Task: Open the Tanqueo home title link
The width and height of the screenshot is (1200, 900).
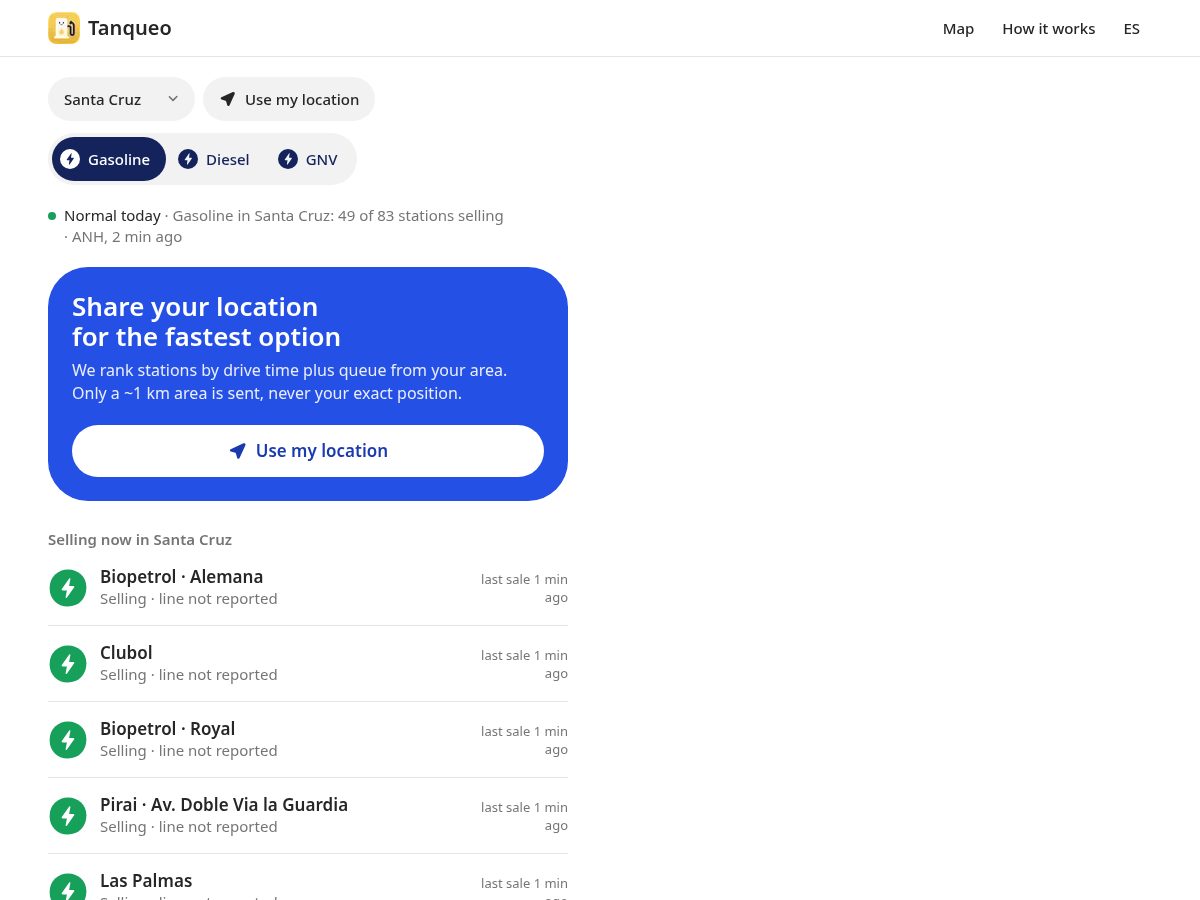Action: coord(130,28)
